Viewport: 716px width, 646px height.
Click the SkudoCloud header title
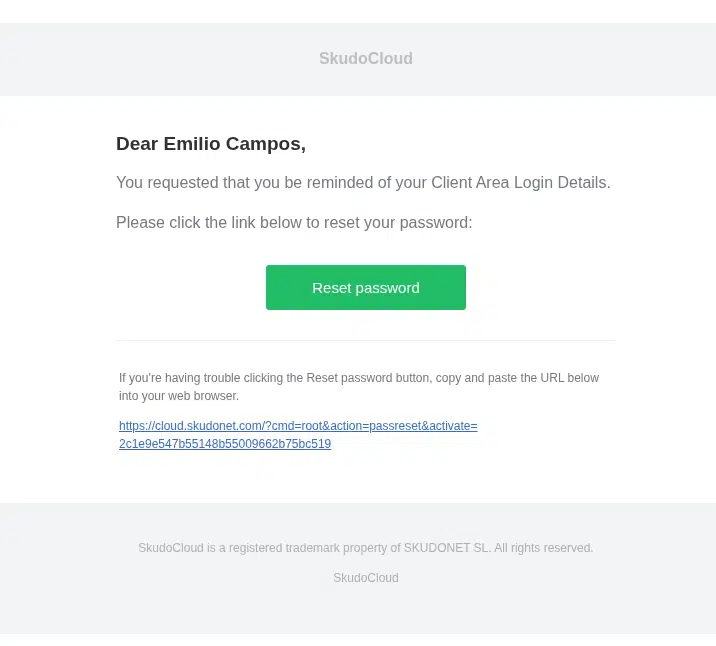(366, 58)
